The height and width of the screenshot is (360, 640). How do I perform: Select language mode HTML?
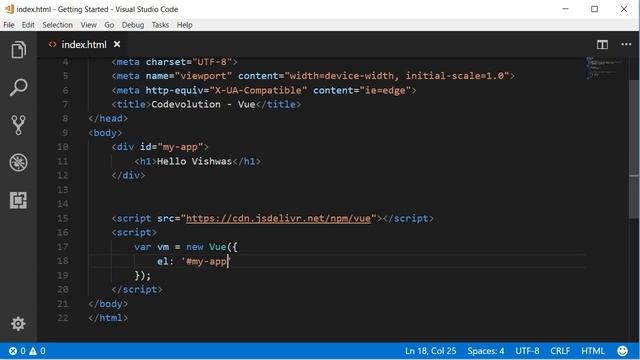593,351
